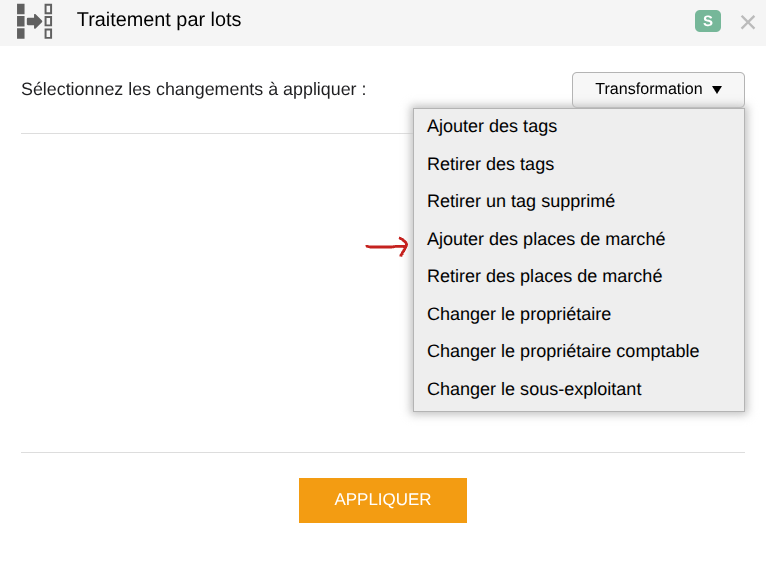Click the divider line beneath the selection prompt
This screenshot has width=766, height=571.
[217, 133]
